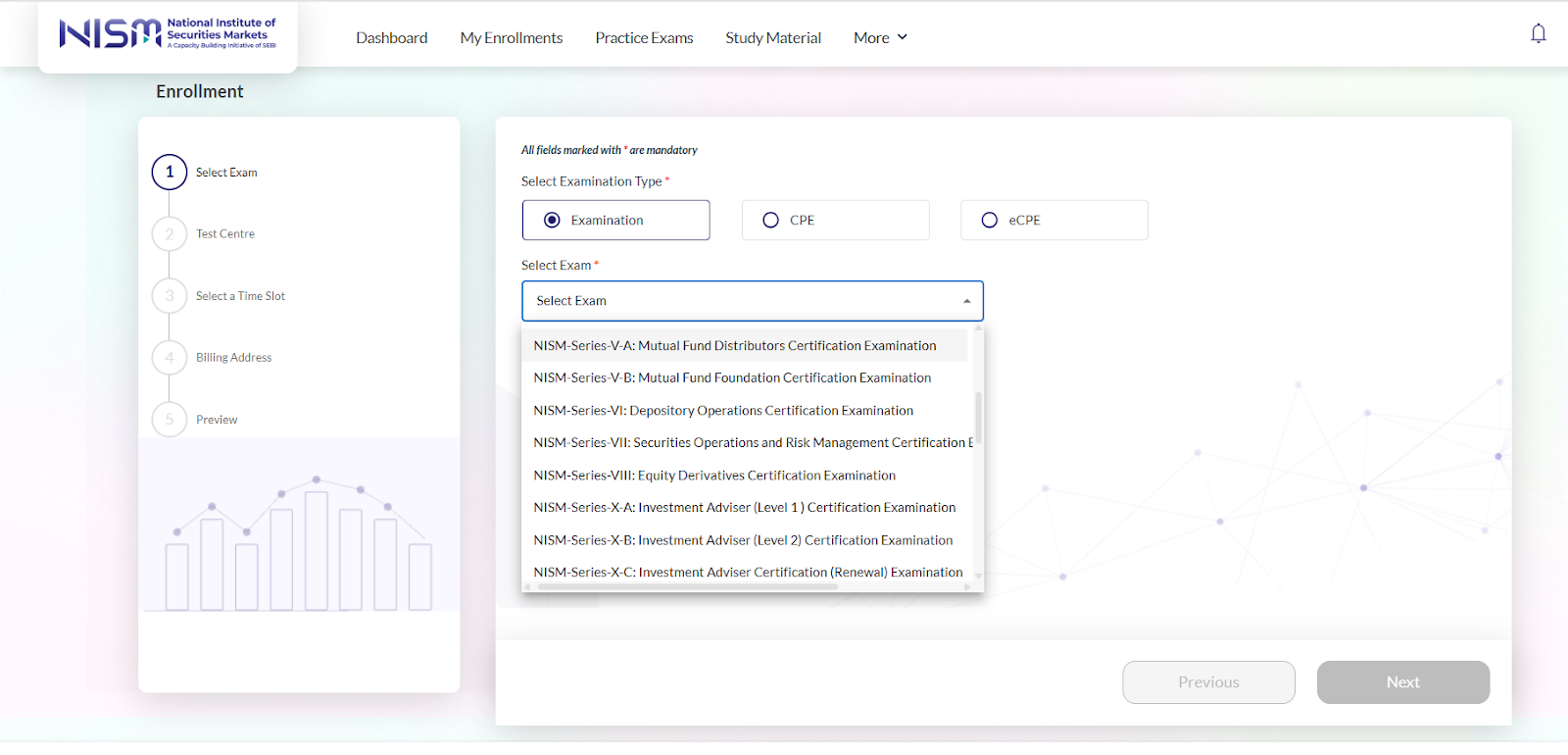Click the horizontal scroll-left arrow in list
This screenshot has width=1568, height=755.
tap(527, 586)
